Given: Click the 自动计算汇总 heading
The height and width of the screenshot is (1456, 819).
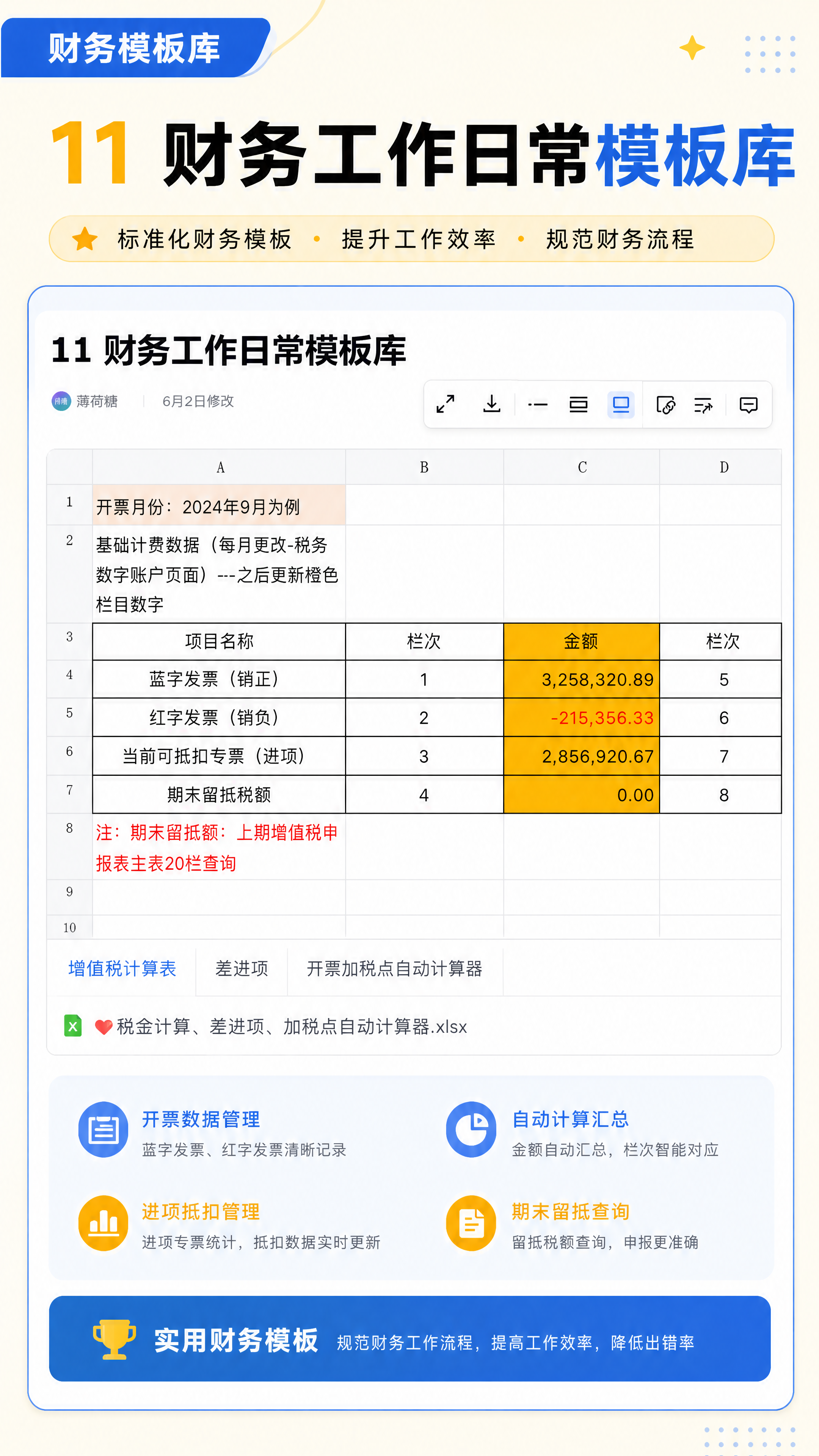Looking at the screenshot, I should [x=570, y=1119].
